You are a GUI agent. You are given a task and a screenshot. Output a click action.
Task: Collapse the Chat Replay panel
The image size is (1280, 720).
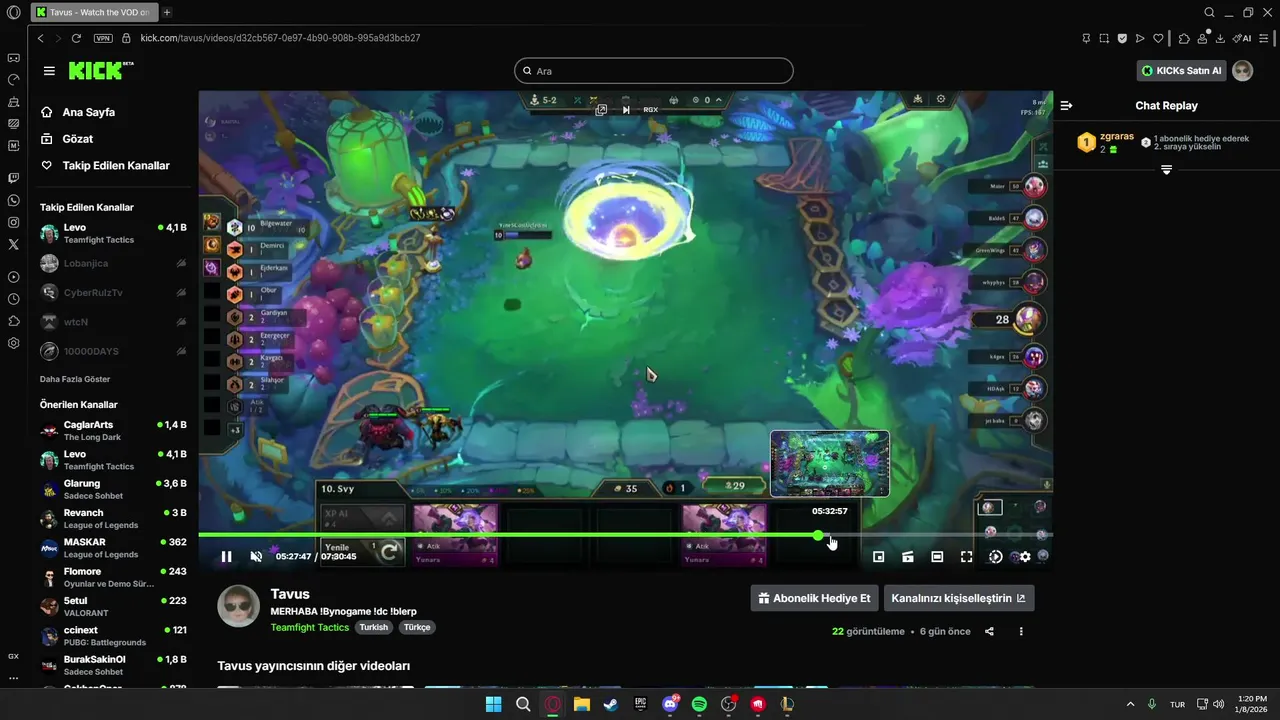1066,105
